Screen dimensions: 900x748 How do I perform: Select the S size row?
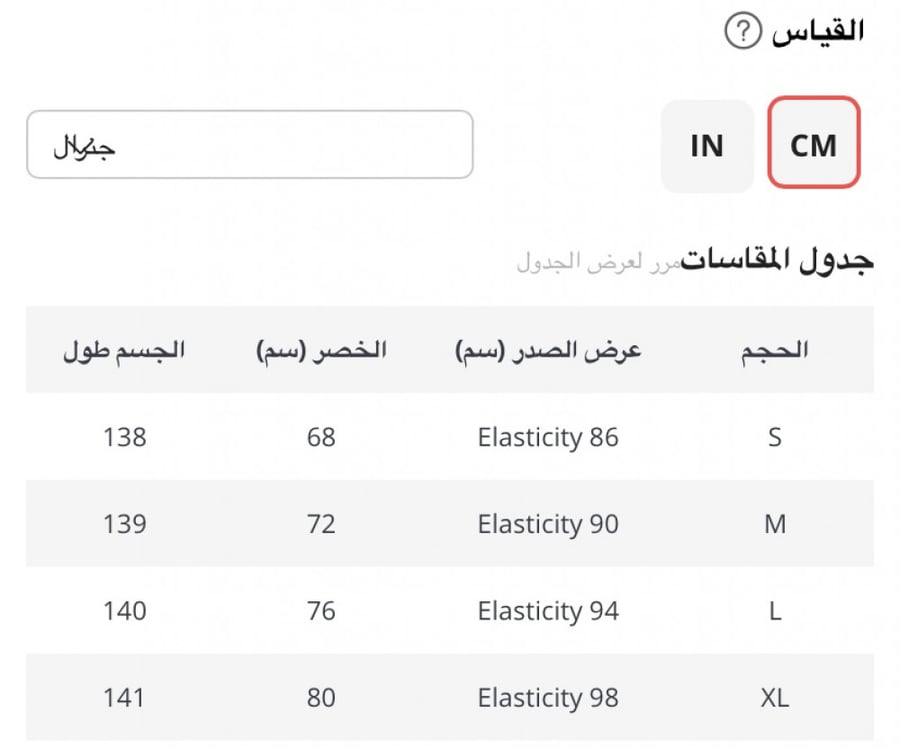tap(450, 437)
